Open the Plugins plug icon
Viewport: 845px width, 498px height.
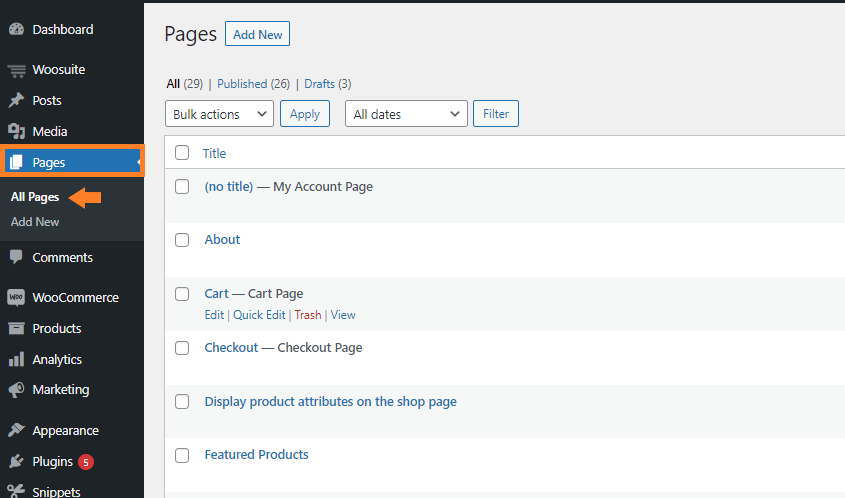[17, 461]
